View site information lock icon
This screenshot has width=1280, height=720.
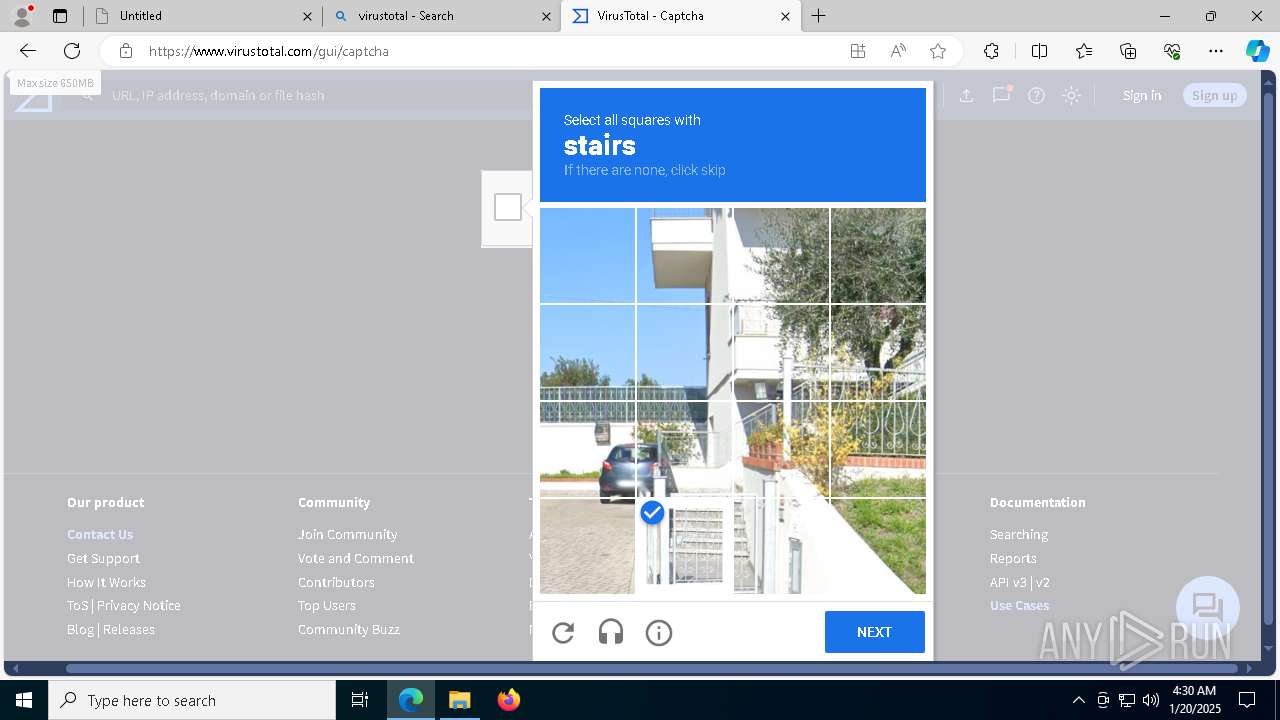(x=126, y=51)
